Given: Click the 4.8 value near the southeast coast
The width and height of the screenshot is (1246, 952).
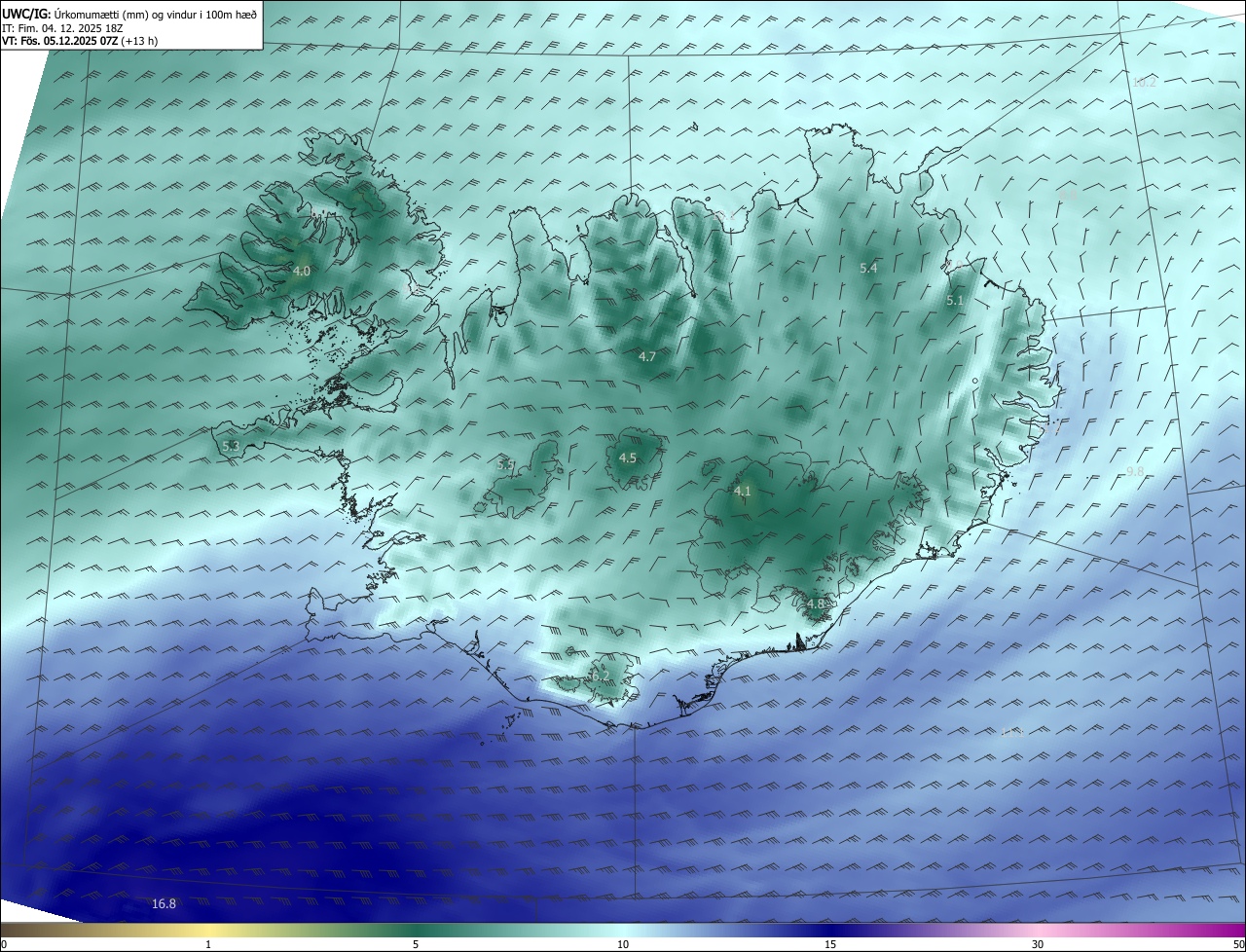Looking at the screenshot, I should click(816, 604).
